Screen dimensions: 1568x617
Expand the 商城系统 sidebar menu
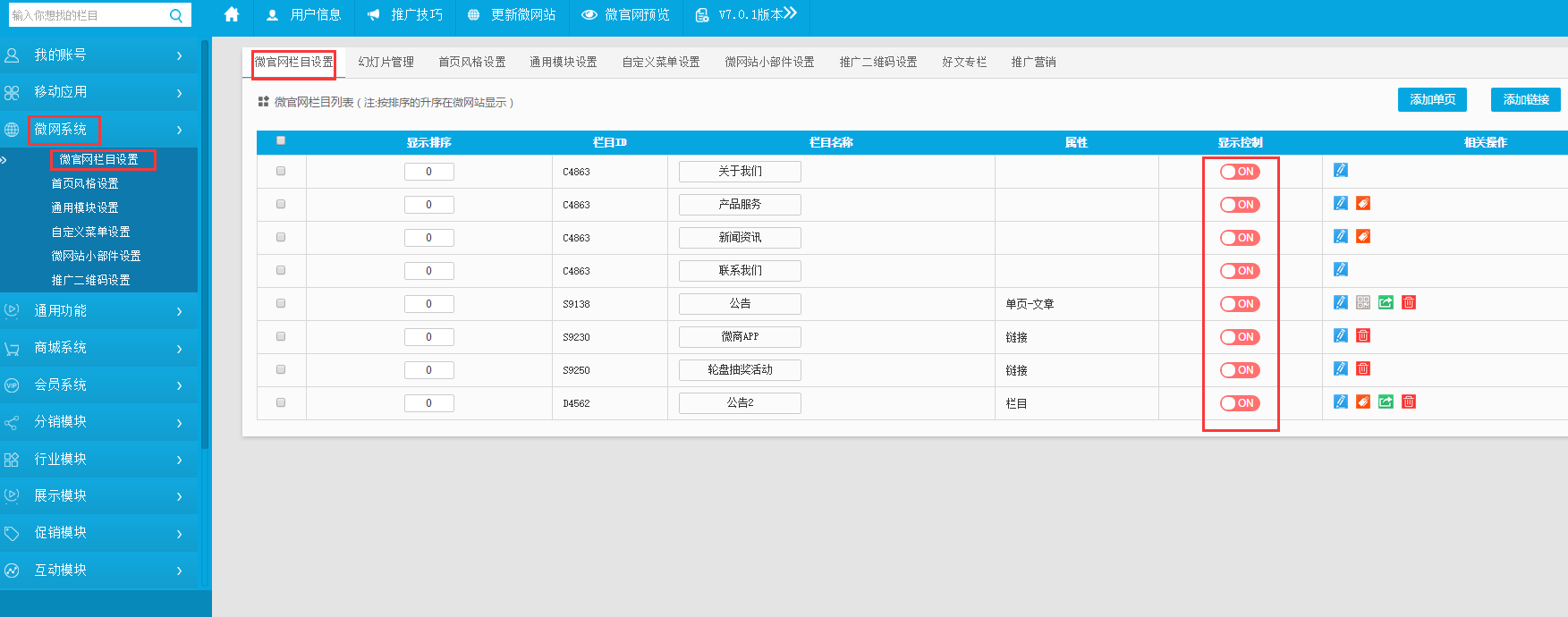[98, 348]
